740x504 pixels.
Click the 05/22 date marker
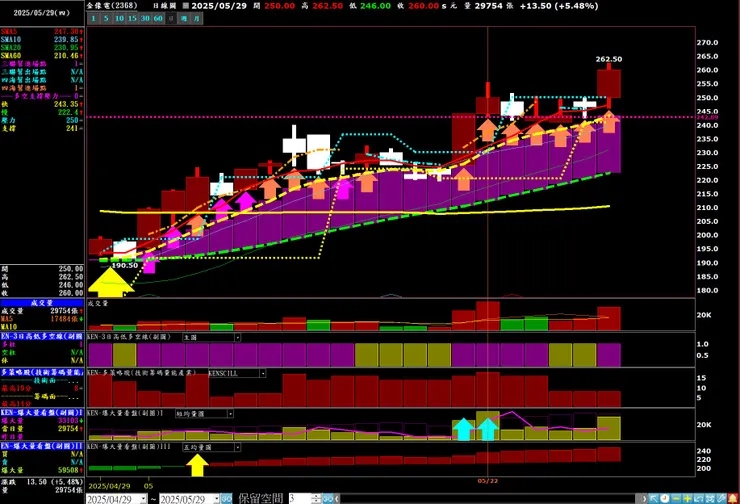[x=488, y=481]
